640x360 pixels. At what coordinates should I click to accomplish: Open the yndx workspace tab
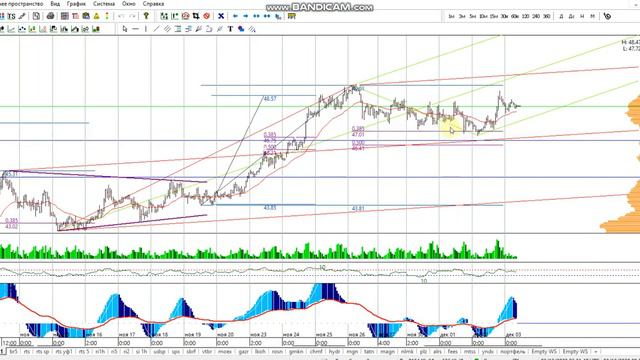(x=488, y=351)
